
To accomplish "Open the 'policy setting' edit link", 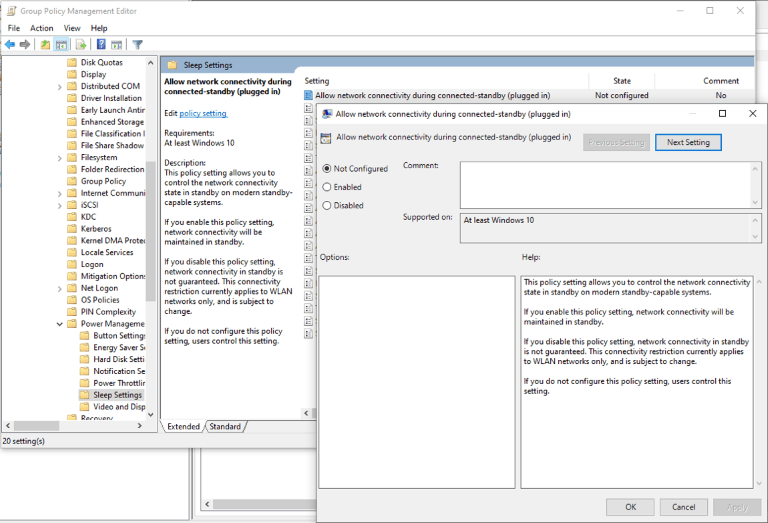I will [x=203, y=113].
